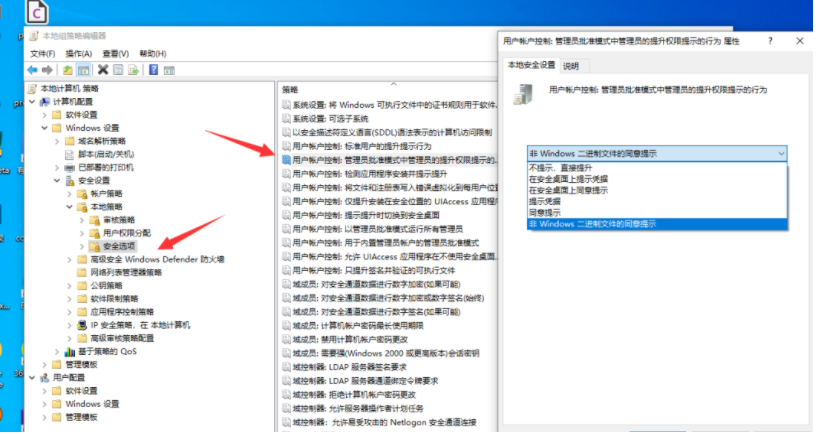Toggle the show/hide console tree icon

83,70
